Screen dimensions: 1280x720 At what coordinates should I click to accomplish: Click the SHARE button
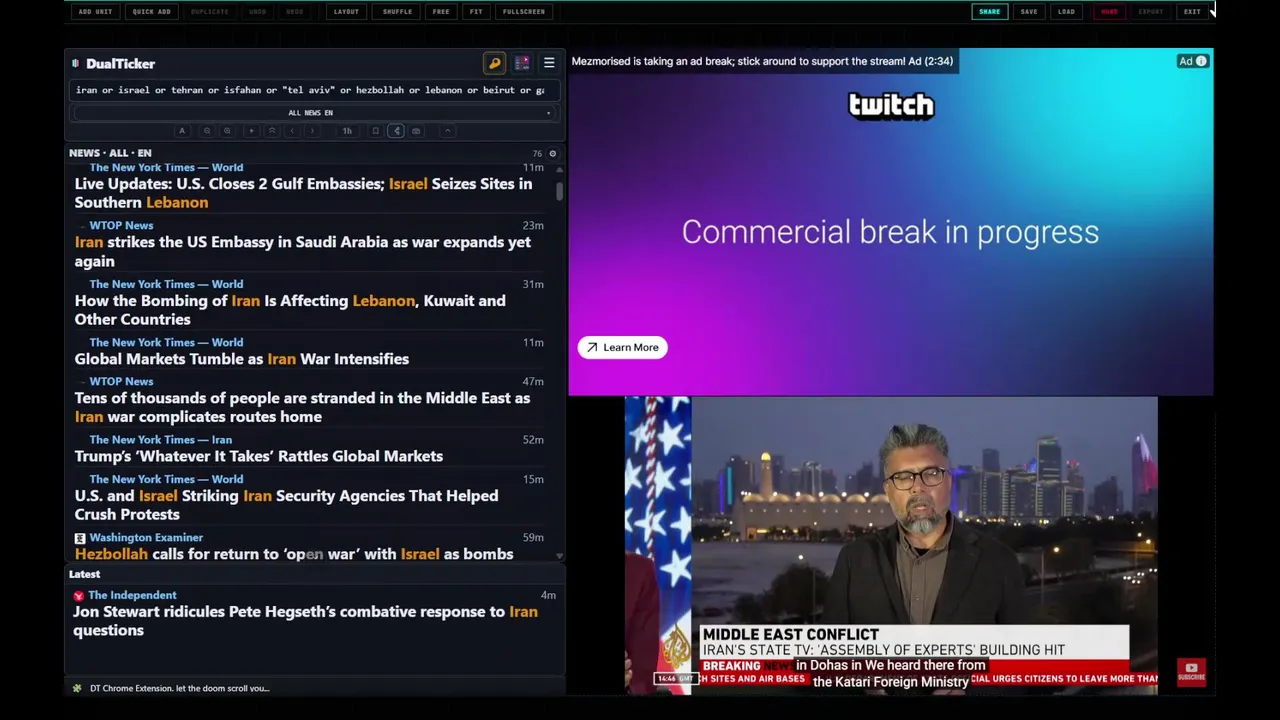pyautogui.click(x=989, y=12)
